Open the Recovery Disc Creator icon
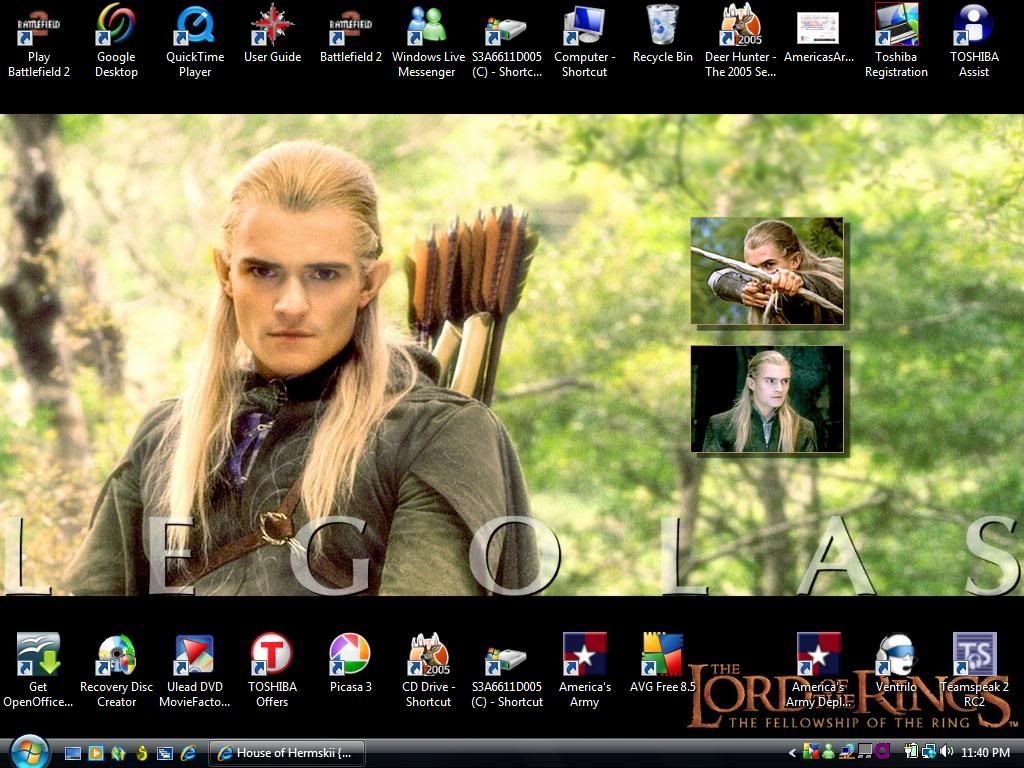The height and width of the screenshot is (768, 1024). coord(116,655)
